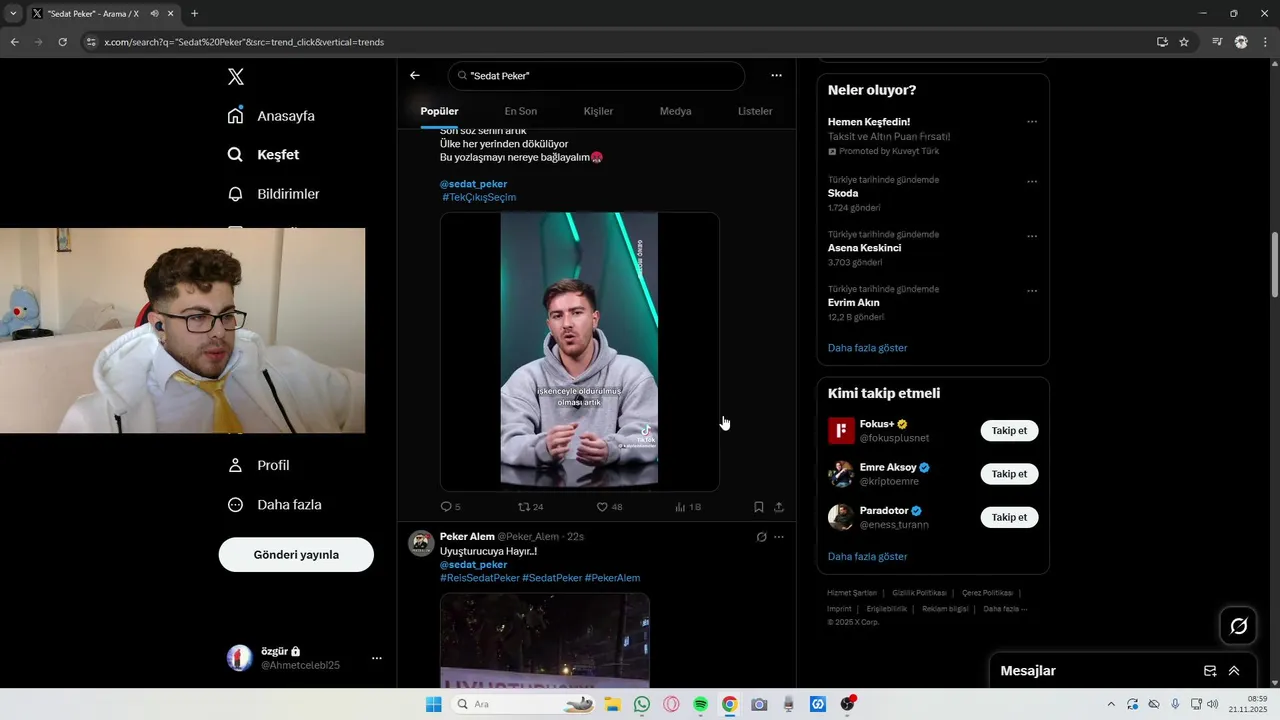
Task: Mute tab via speaker icon on tab
Action: coord(155,14)
